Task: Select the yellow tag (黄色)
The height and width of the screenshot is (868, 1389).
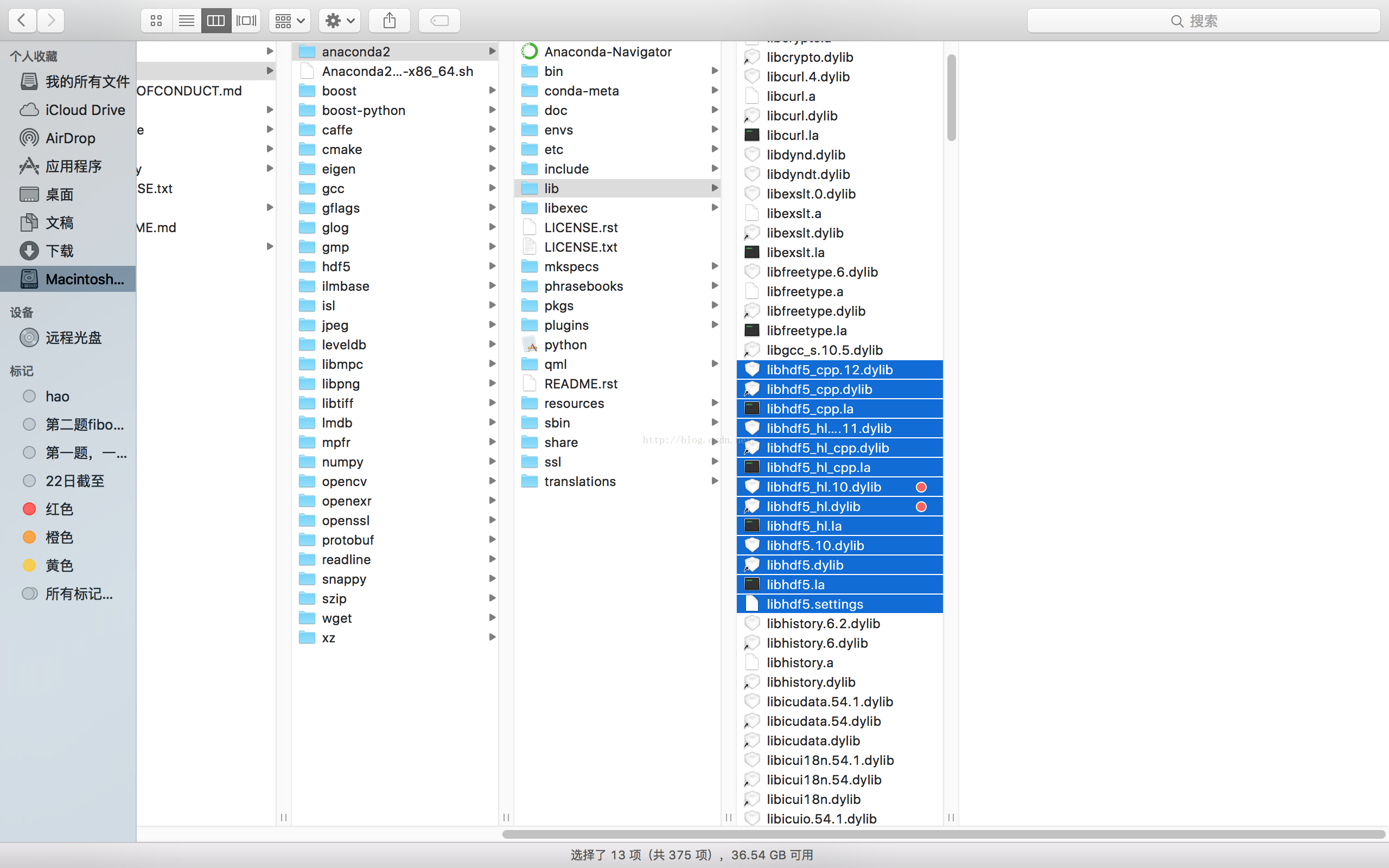Action: pyautogui.click(x=68, y=565)
